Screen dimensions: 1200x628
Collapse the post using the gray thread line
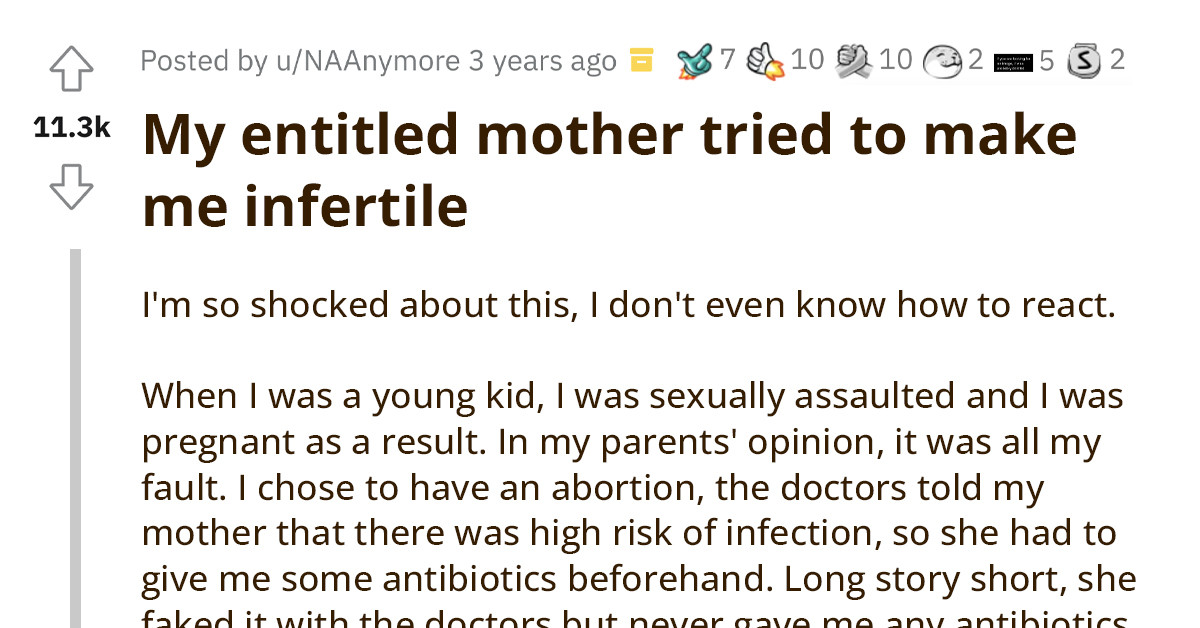(x=76, y=430)
